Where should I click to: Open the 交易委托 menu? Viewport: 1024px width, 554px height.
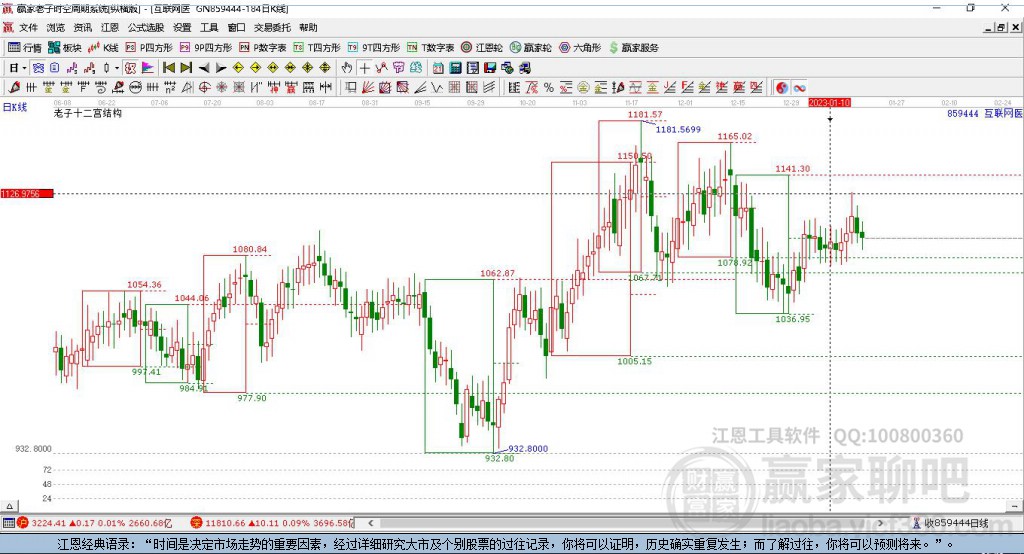coord(272,27)
